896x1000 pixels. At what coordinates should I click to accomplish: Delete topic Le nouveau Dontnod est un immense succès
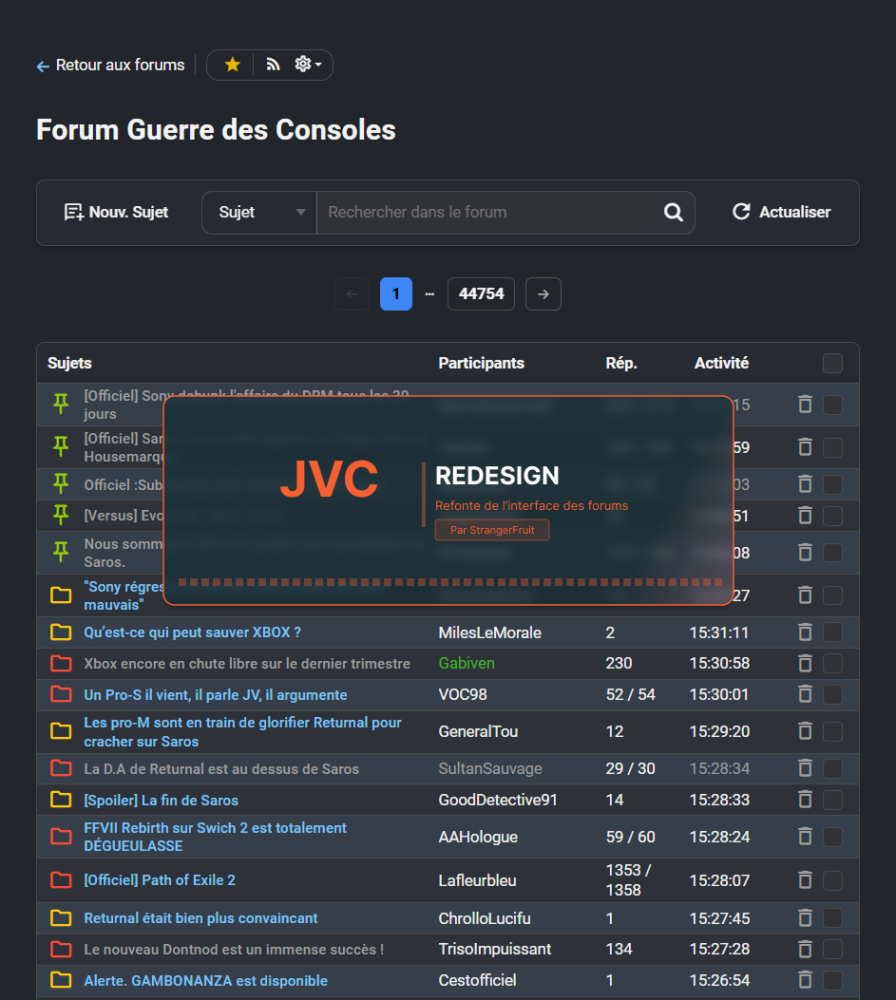[805, 949]
